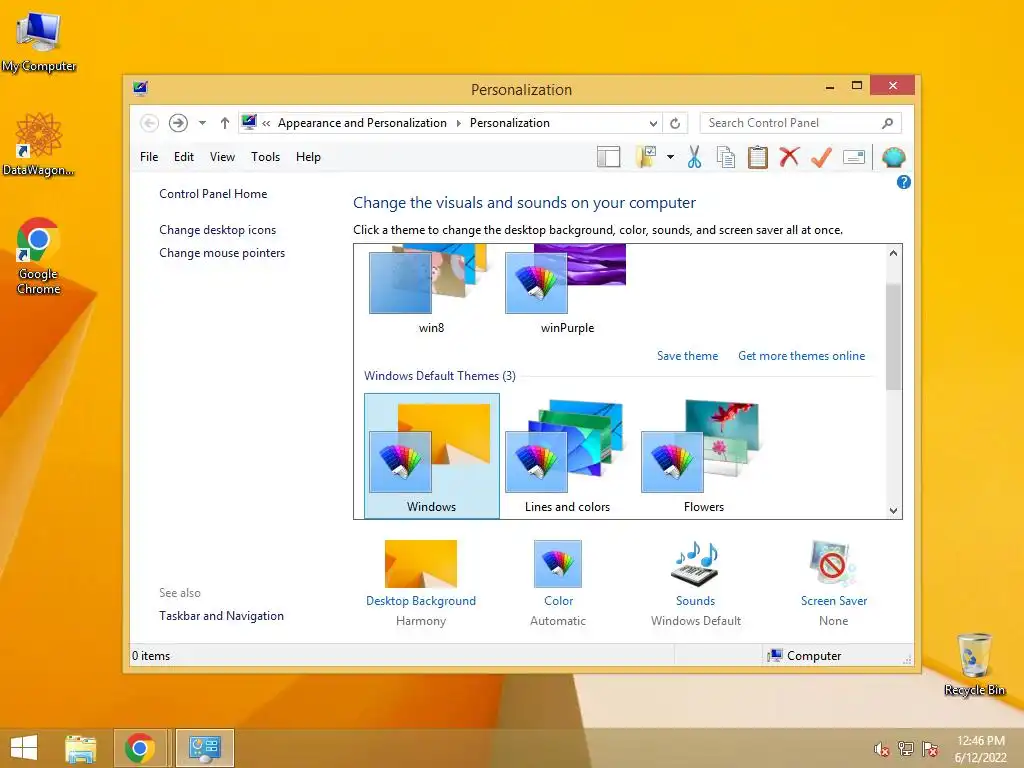Click the layout pane toolbar icon
This screenshot has width=1024, height=768.
pyautogui.click(x=608, y=157)
